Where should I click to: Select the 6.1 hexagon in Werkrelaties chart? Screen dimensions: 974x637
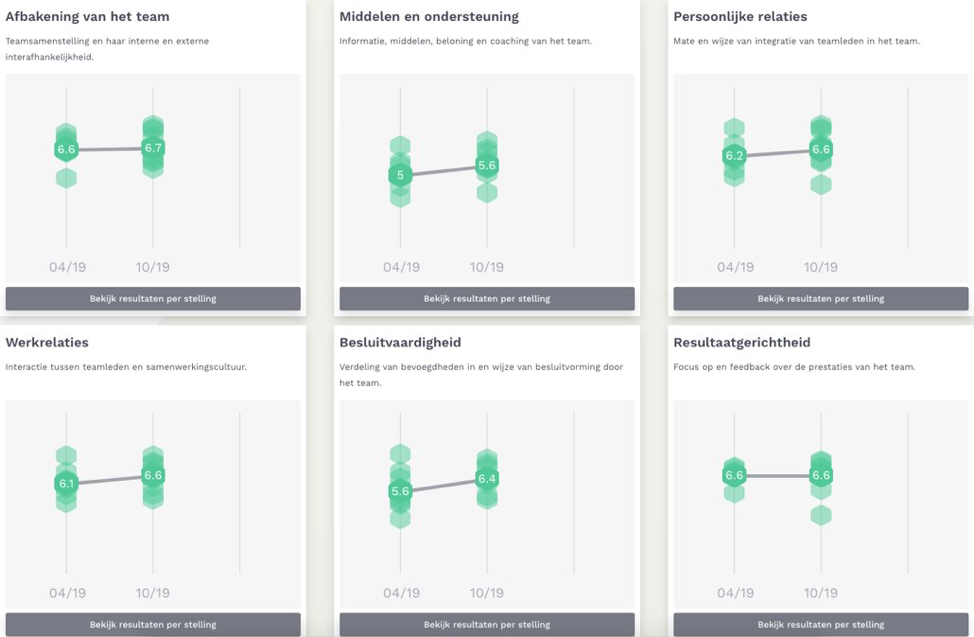pos(66,484)
